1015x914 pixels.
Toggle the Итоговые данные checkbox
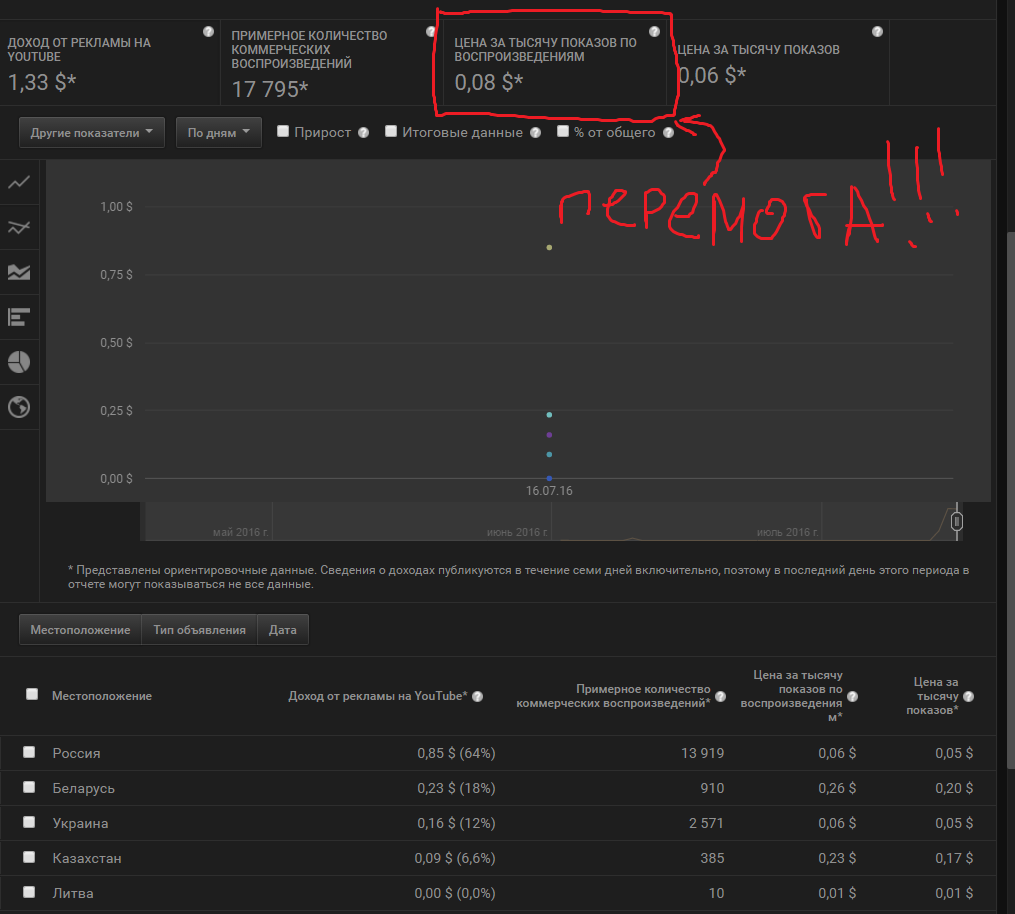pos(391,131)
